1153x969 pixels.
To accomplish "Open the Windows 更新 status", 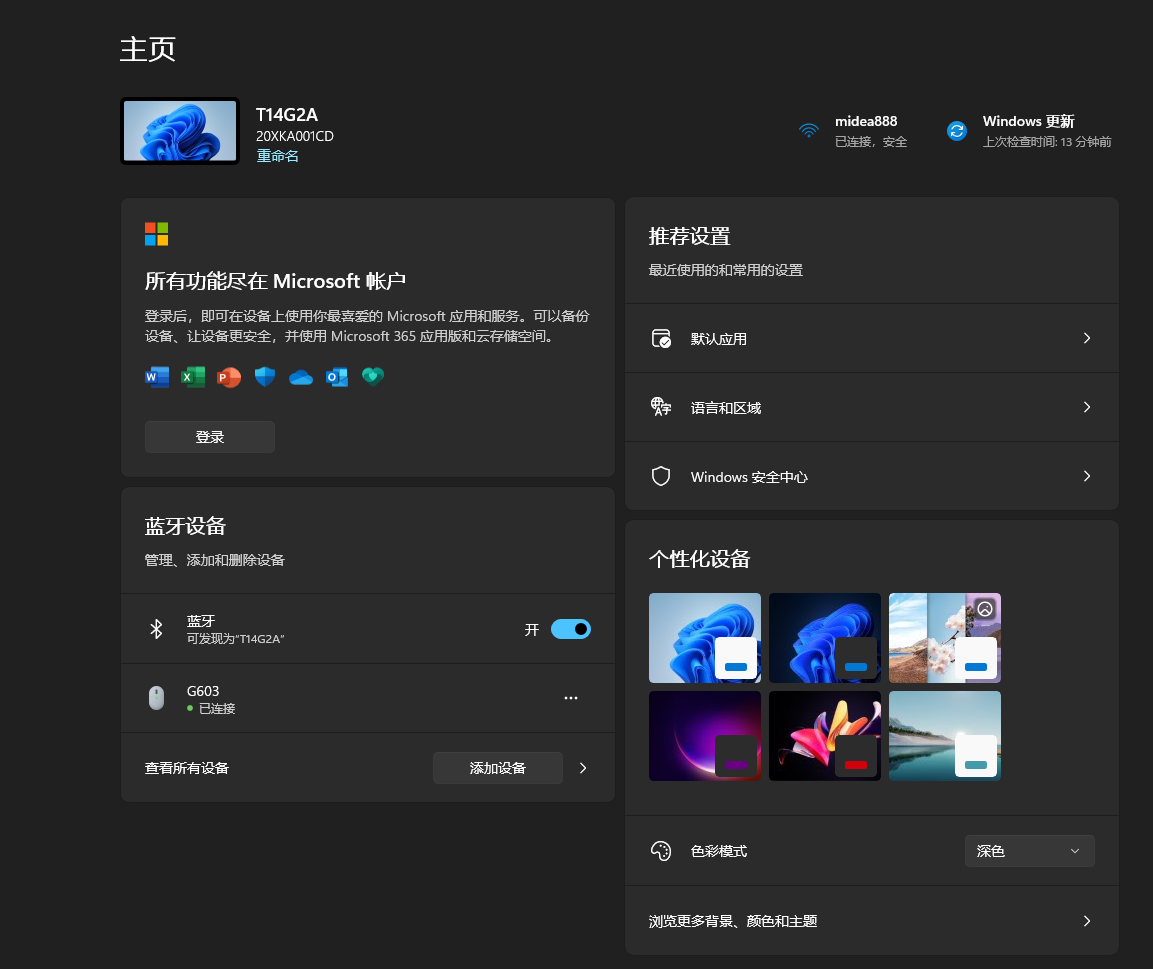I will coord(1029,131).
